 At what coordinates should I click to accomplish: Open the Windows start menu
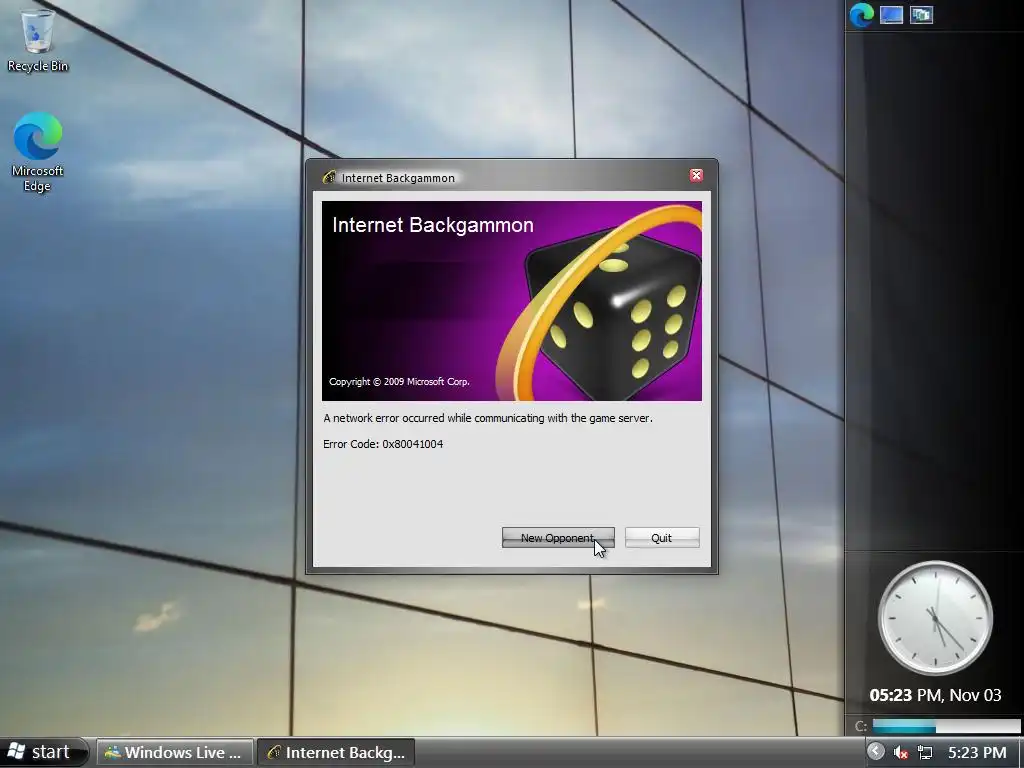[43, 752]
